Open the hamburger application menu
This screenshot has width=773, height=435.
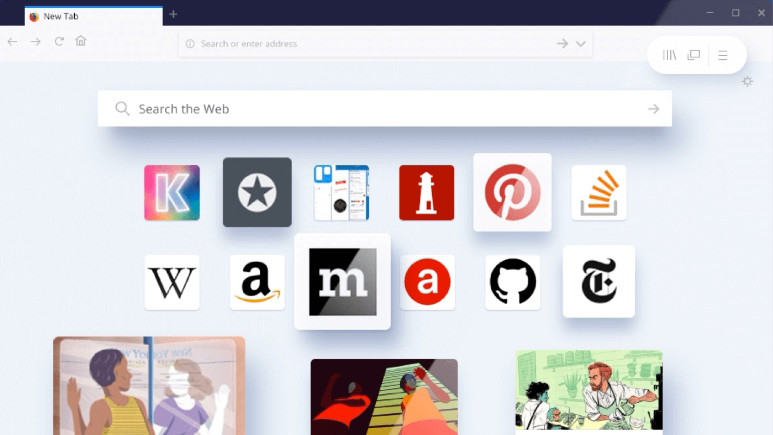723,55
